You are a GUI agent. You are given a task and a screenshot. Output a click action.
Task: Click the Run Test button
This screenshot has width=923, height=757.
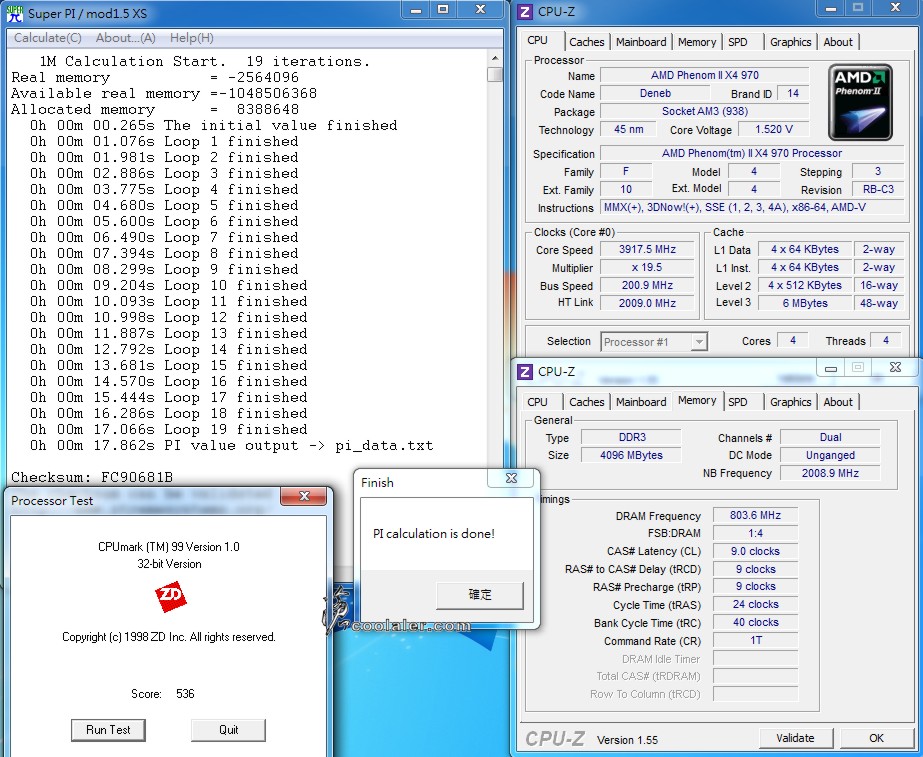(108, 730)
